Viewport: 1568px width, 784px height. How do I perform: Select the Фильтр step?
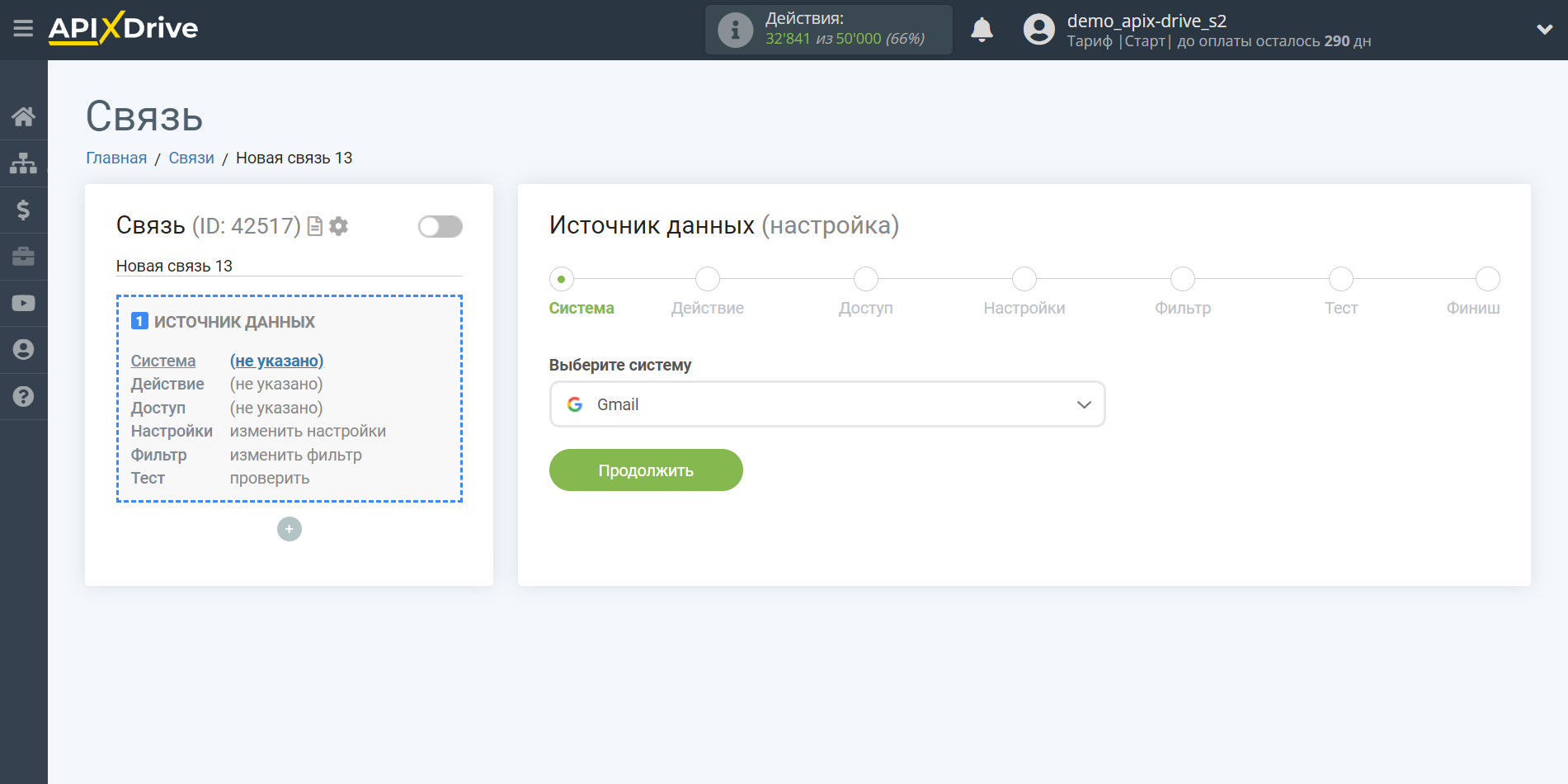(1183, 279)
